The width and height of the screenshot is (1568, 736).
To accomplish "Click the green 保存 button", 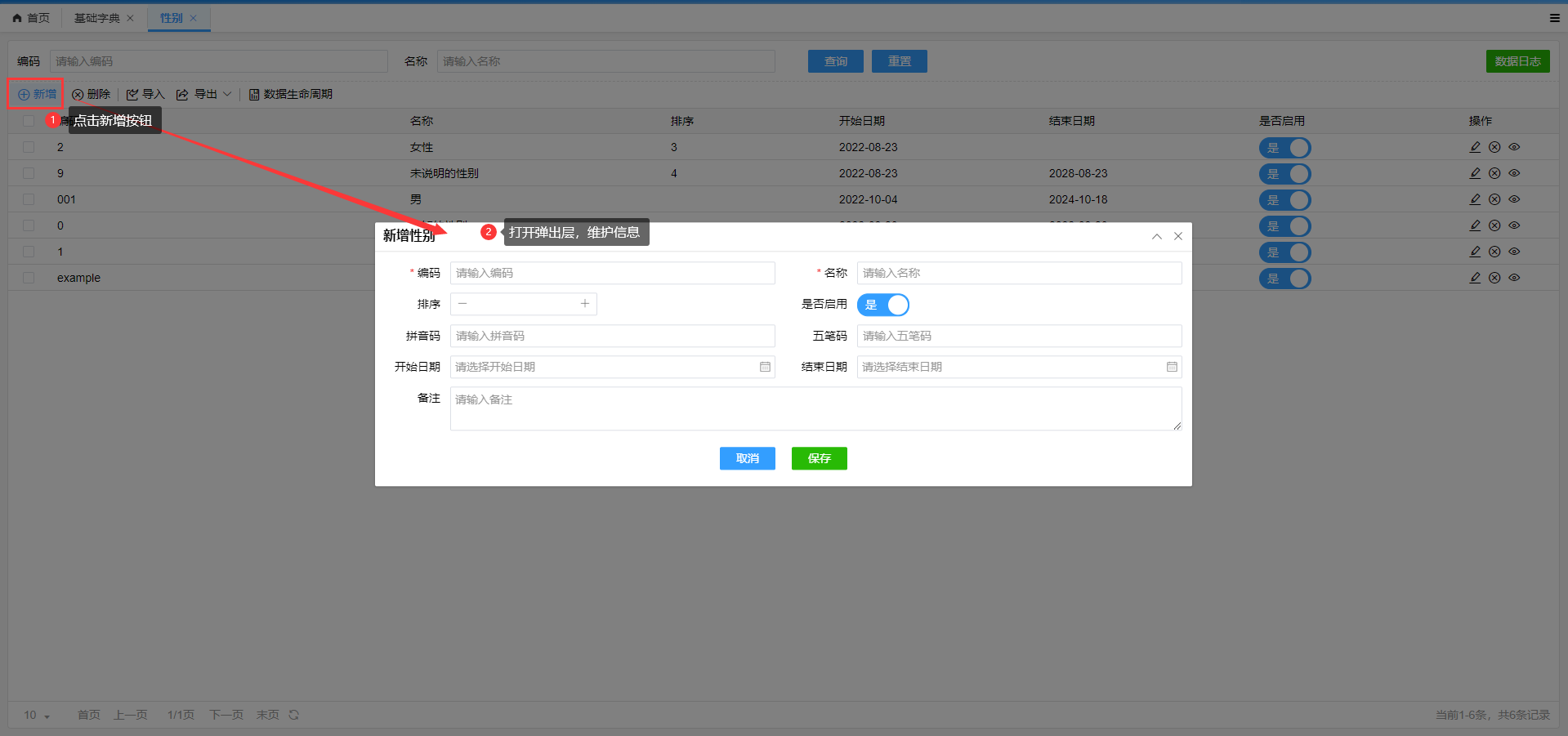I will click(819, 458).
